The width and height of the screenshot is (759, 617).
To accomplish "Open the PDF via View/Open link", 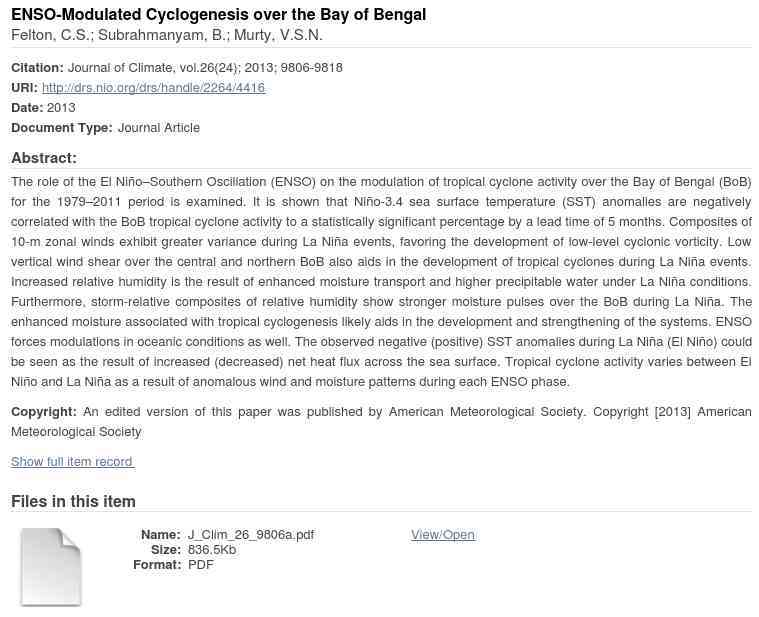I will (x=442, y=535).
